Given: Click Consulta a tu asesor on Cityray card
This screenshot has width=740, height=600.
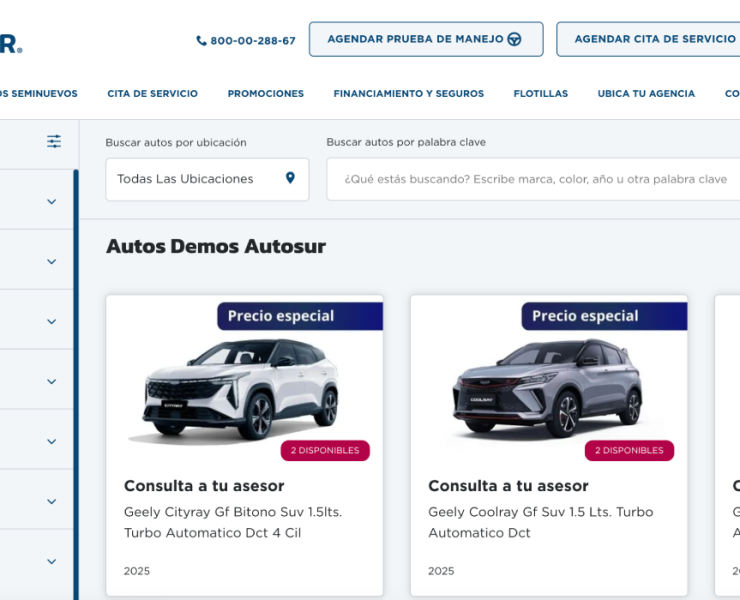Looking at the screenshot, I should (x=204, y=486).
